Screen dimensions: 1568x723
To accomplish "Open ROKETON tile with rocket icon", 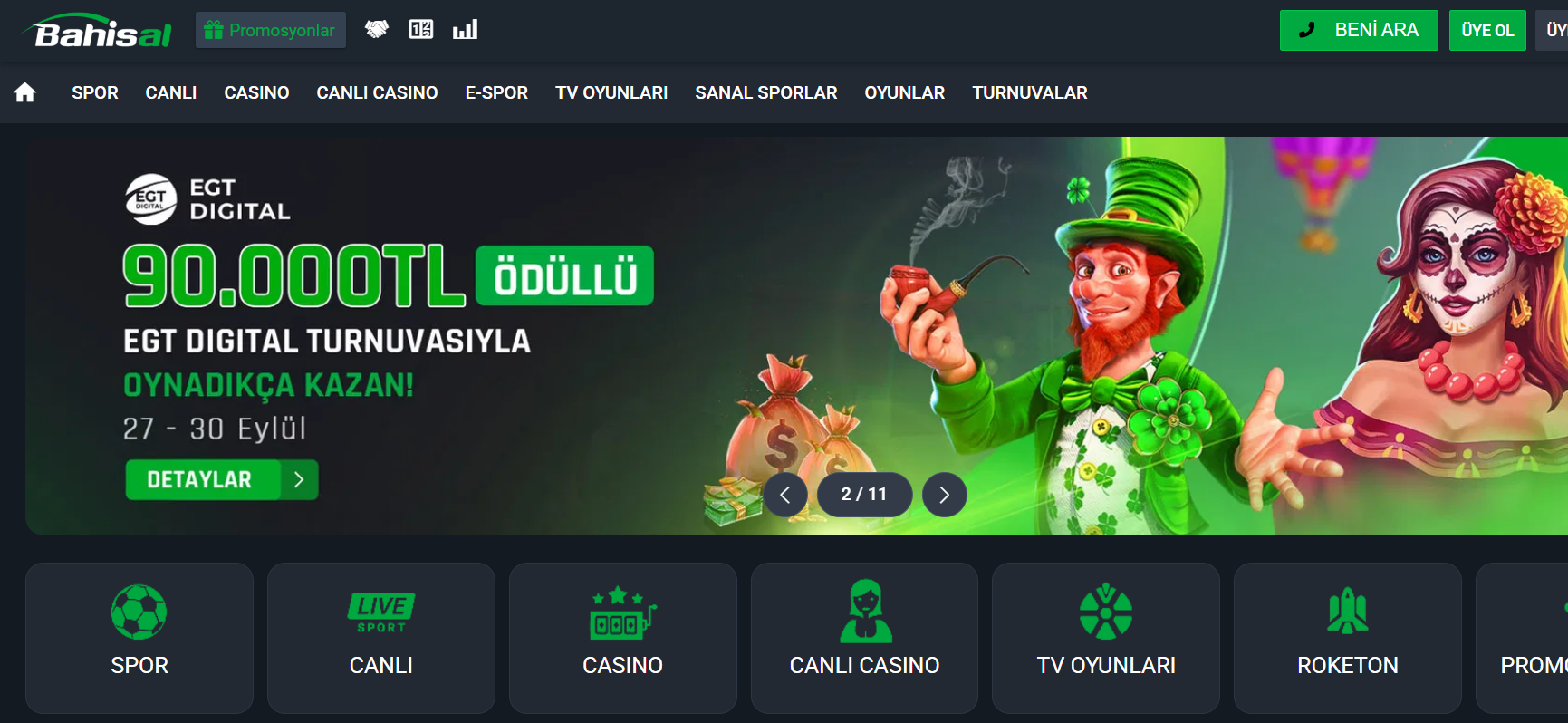I will click(1348, 638).
